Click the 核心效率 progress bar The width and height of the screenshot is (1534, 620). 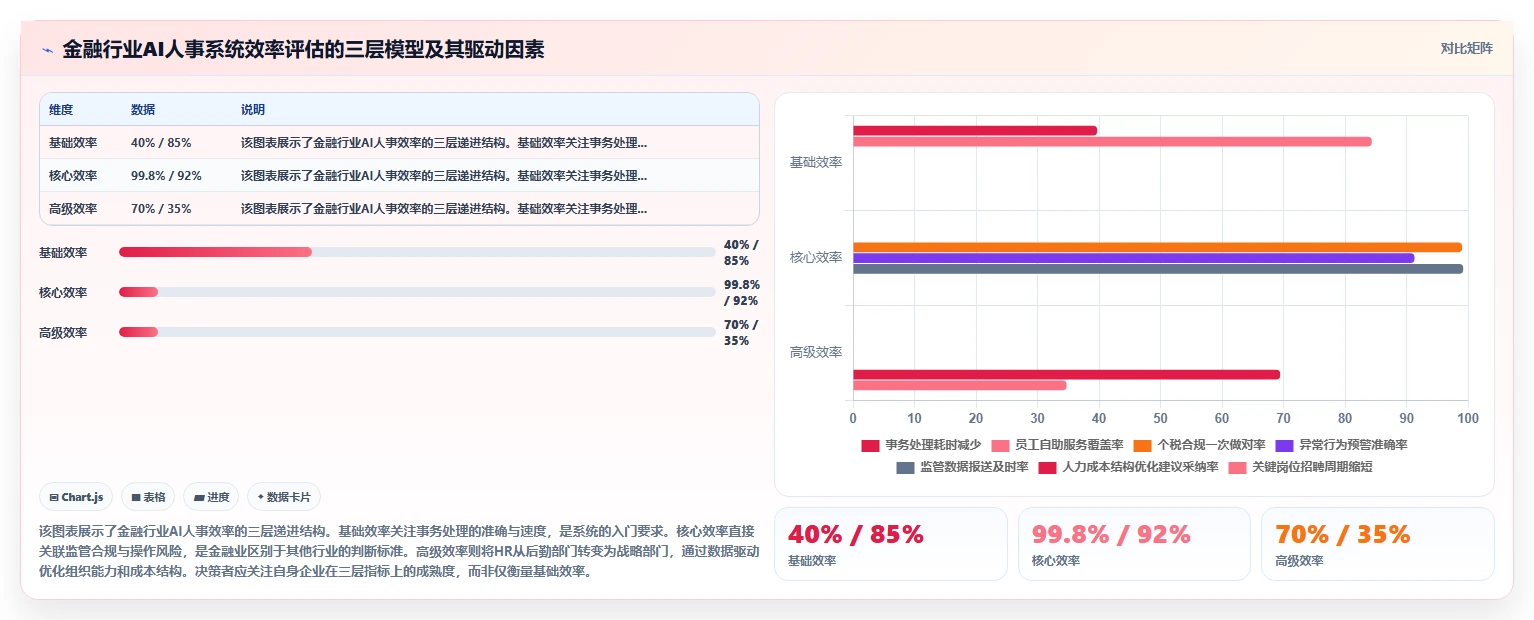(417, 292)
